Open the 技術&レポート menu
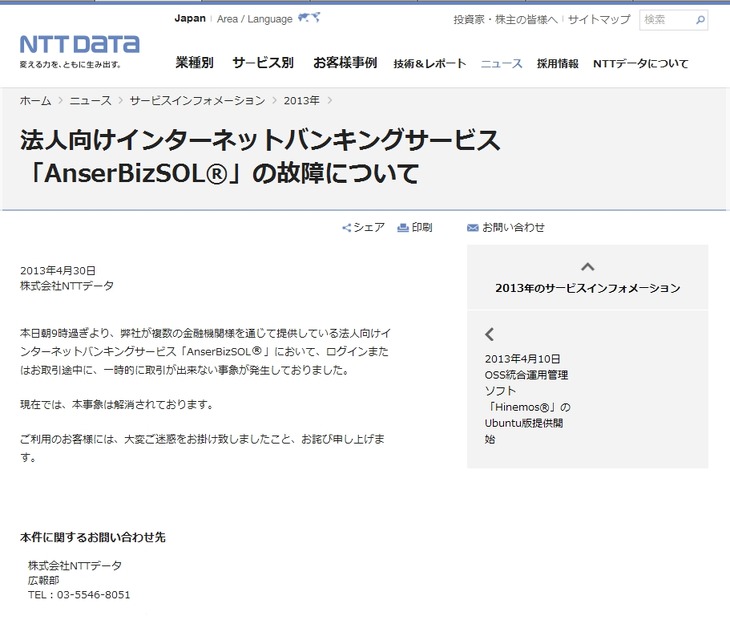The width and height of the screenshot is (730, 620). (430, 63)
